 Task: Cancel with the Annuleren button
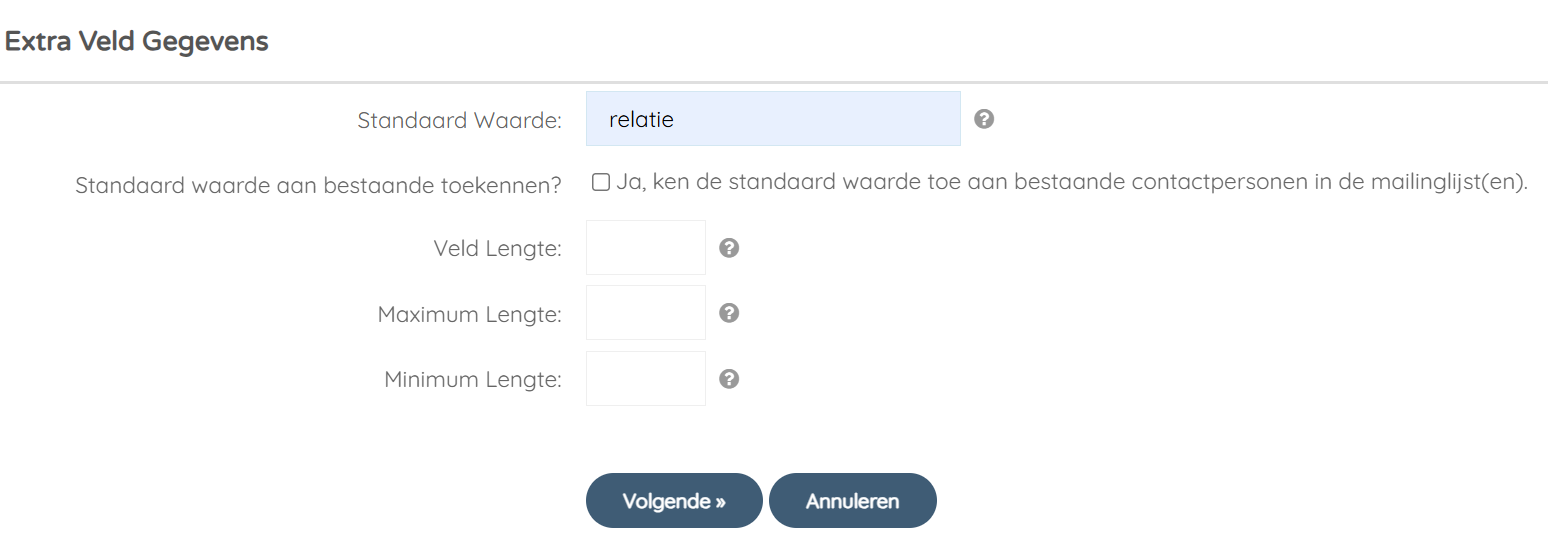point(853,500)
